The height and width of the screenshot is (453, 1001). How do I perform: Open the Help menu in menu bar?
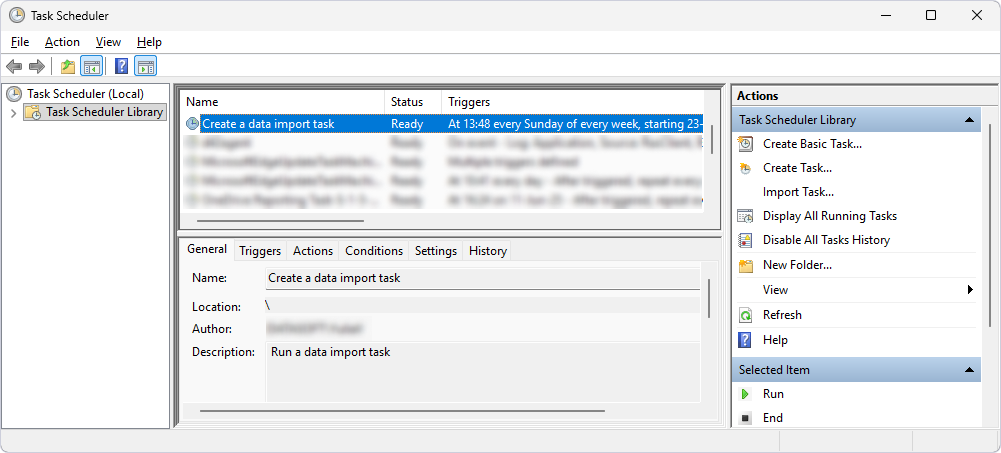pyautogui.click(x=149, y=42)
